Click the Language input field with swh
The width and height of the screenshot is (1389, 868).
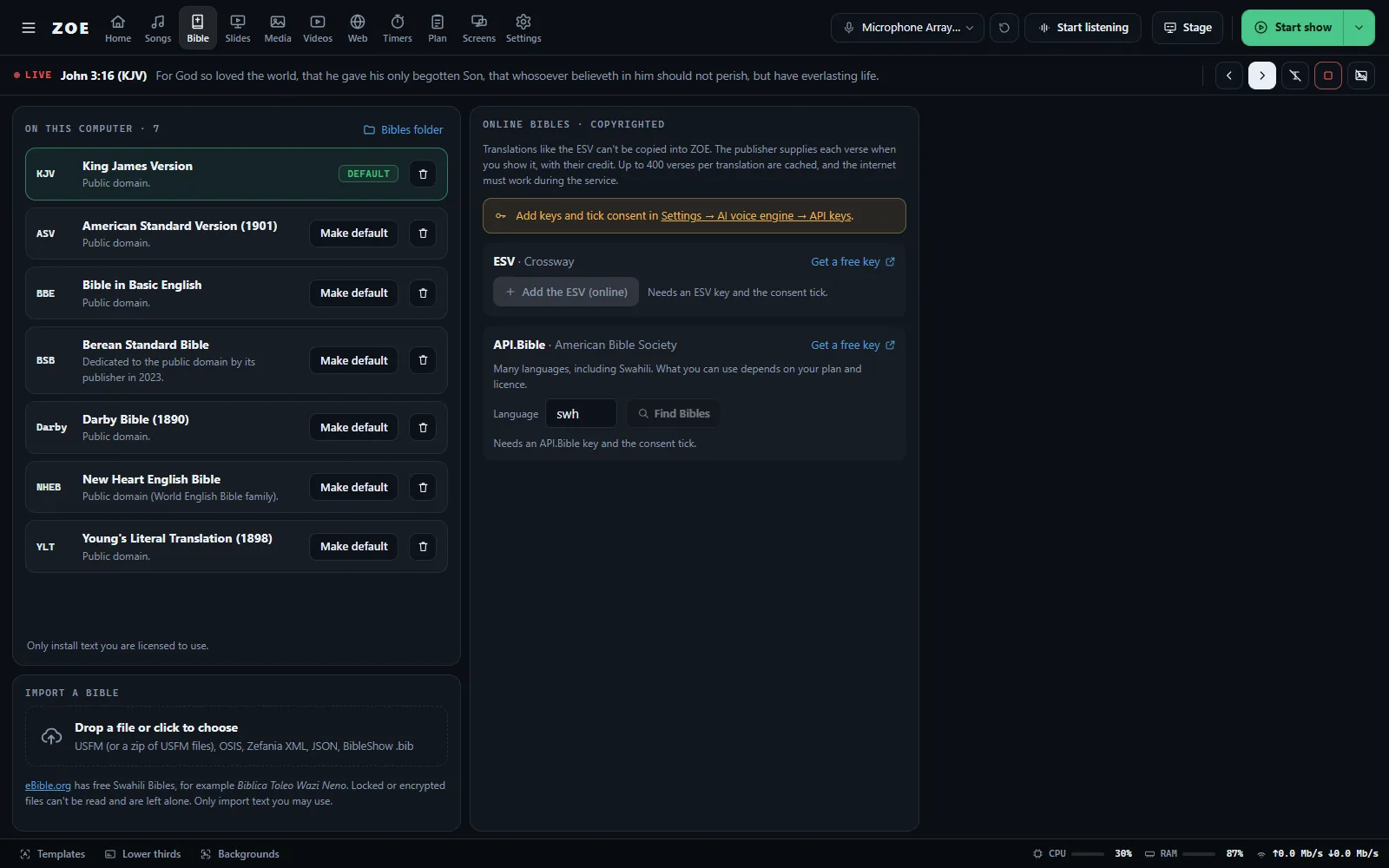click(581, 414)
